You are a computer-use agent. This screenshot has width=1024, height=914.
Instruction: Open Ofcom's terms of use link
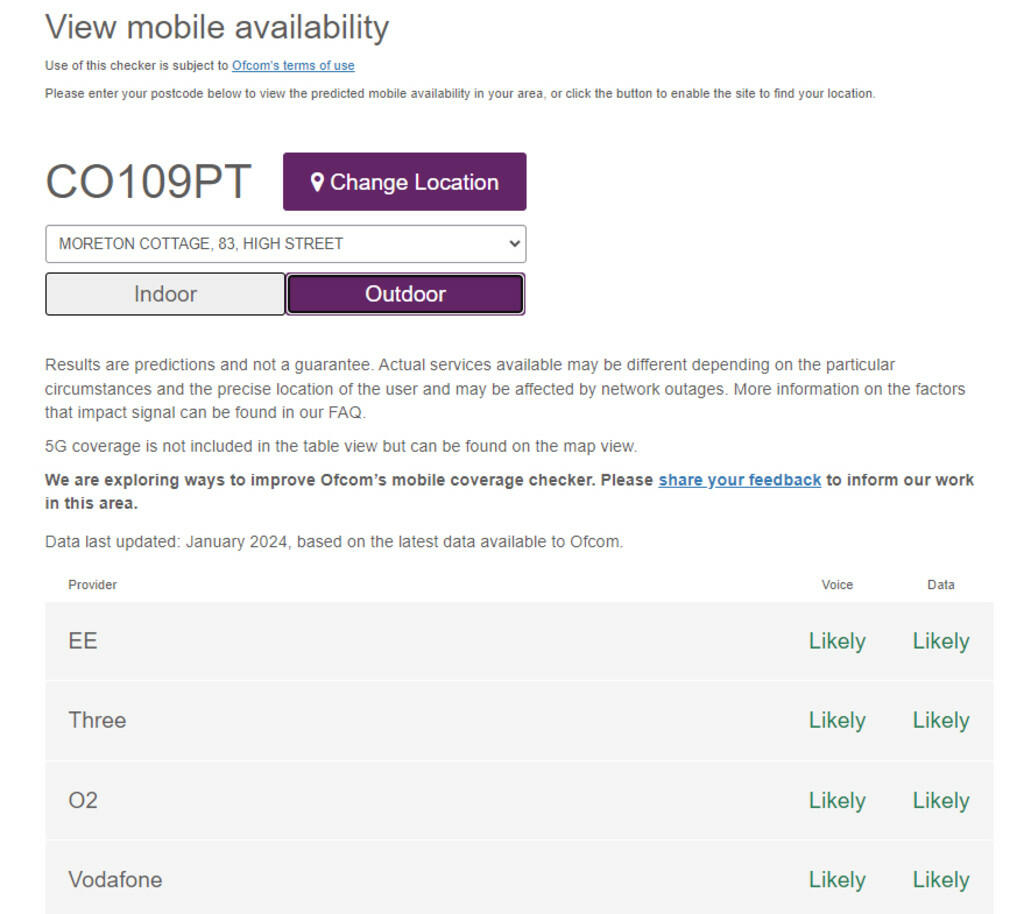293,66
